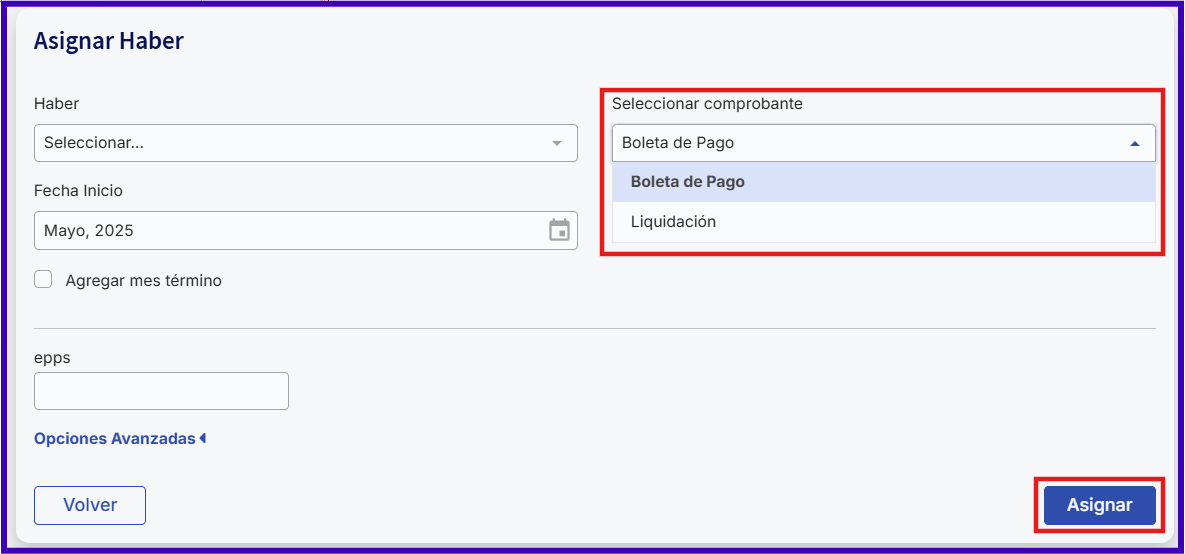Viewport: 1185px width, 554px height.
Task: Click the Fecha Inicio field showing Mayo, 2025
Action: pyautogui.click(x=305, y=231)
